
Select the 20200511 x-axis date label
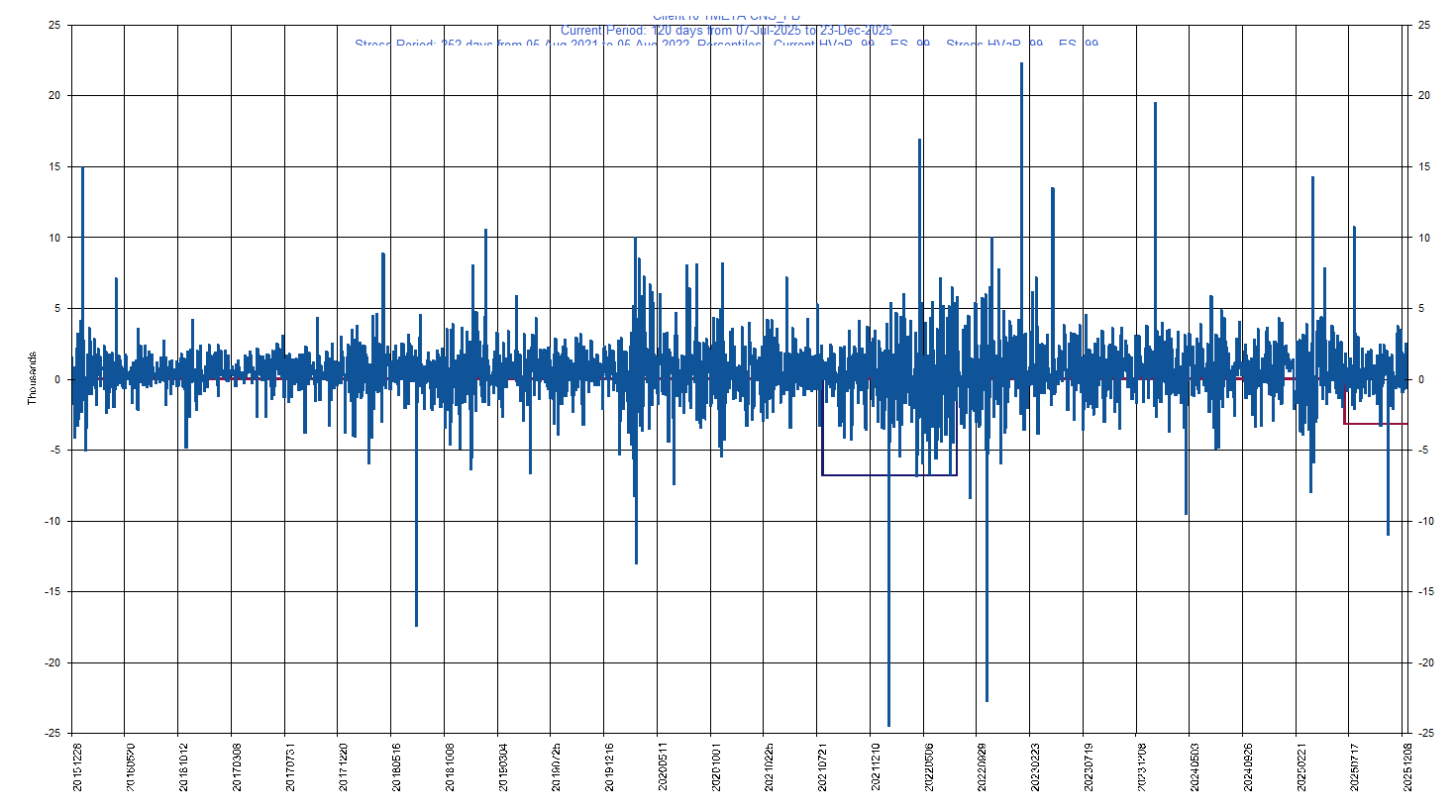tap(663, 767)
